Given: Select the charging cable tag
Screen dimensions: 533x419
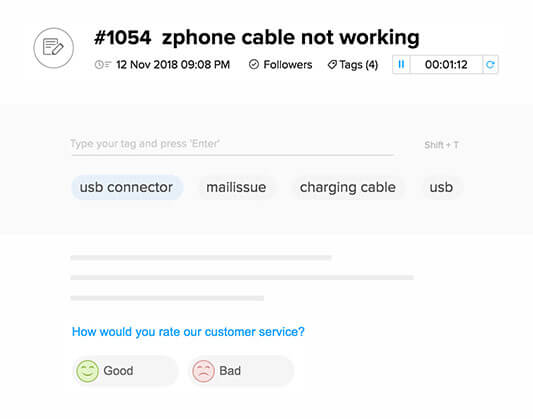Looking at the screenshot, I should click(348, 187).
